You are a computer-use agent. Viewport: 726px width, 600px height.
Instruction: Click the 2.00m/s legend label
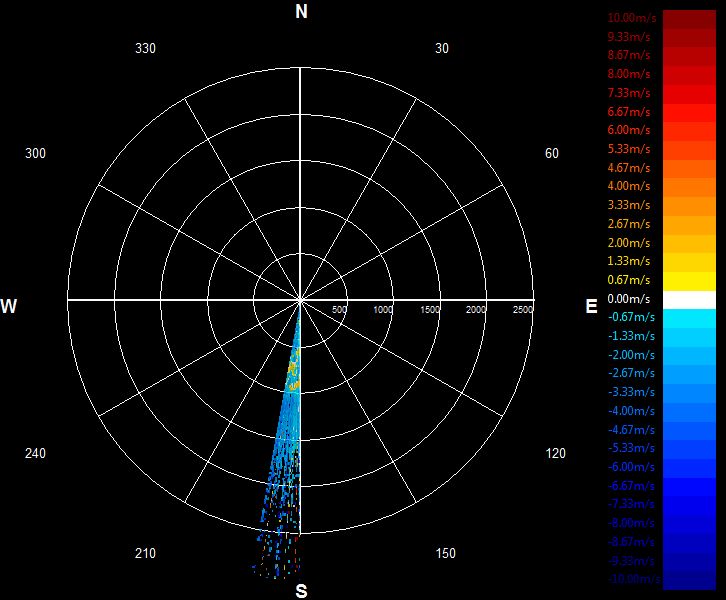[x=629, y=243]
